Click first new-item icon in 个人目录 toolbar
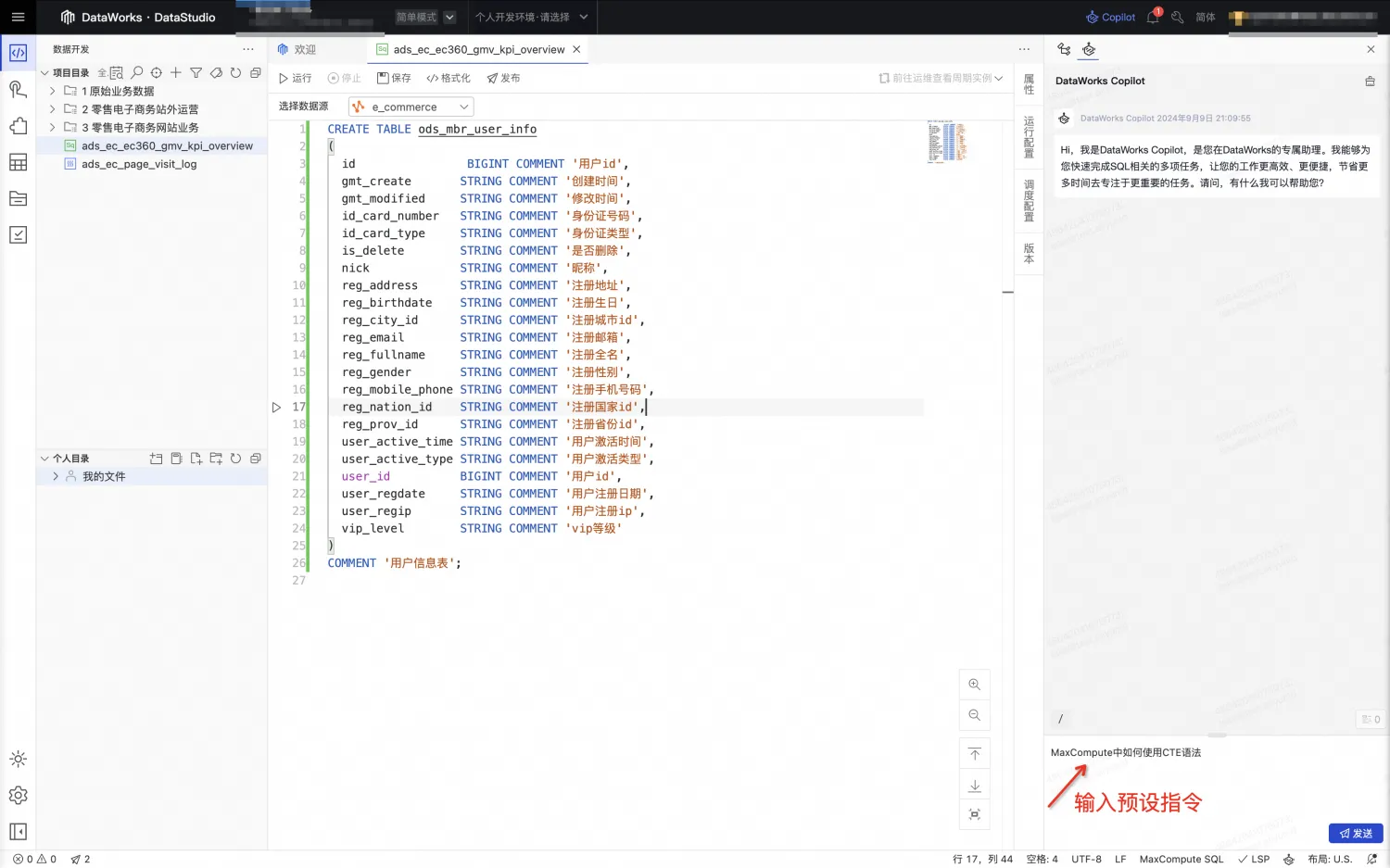 pyautogui.click(x=156, y=459)
